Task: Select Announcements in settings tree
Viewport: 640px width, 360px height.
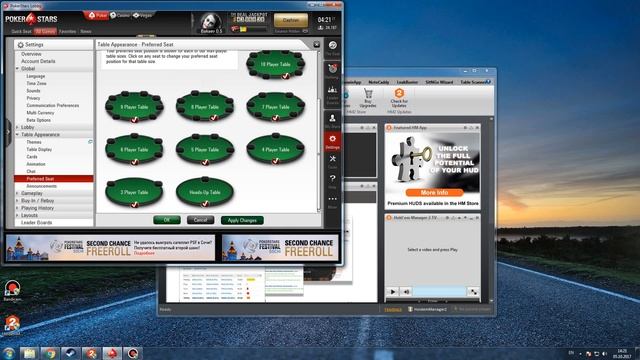Action: click(42, 186)
